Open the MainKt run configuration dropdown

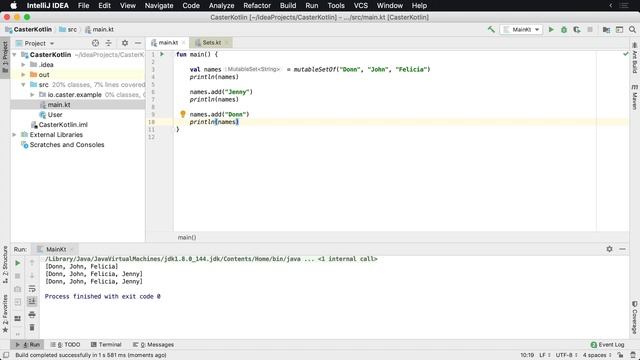coord(521,29)
